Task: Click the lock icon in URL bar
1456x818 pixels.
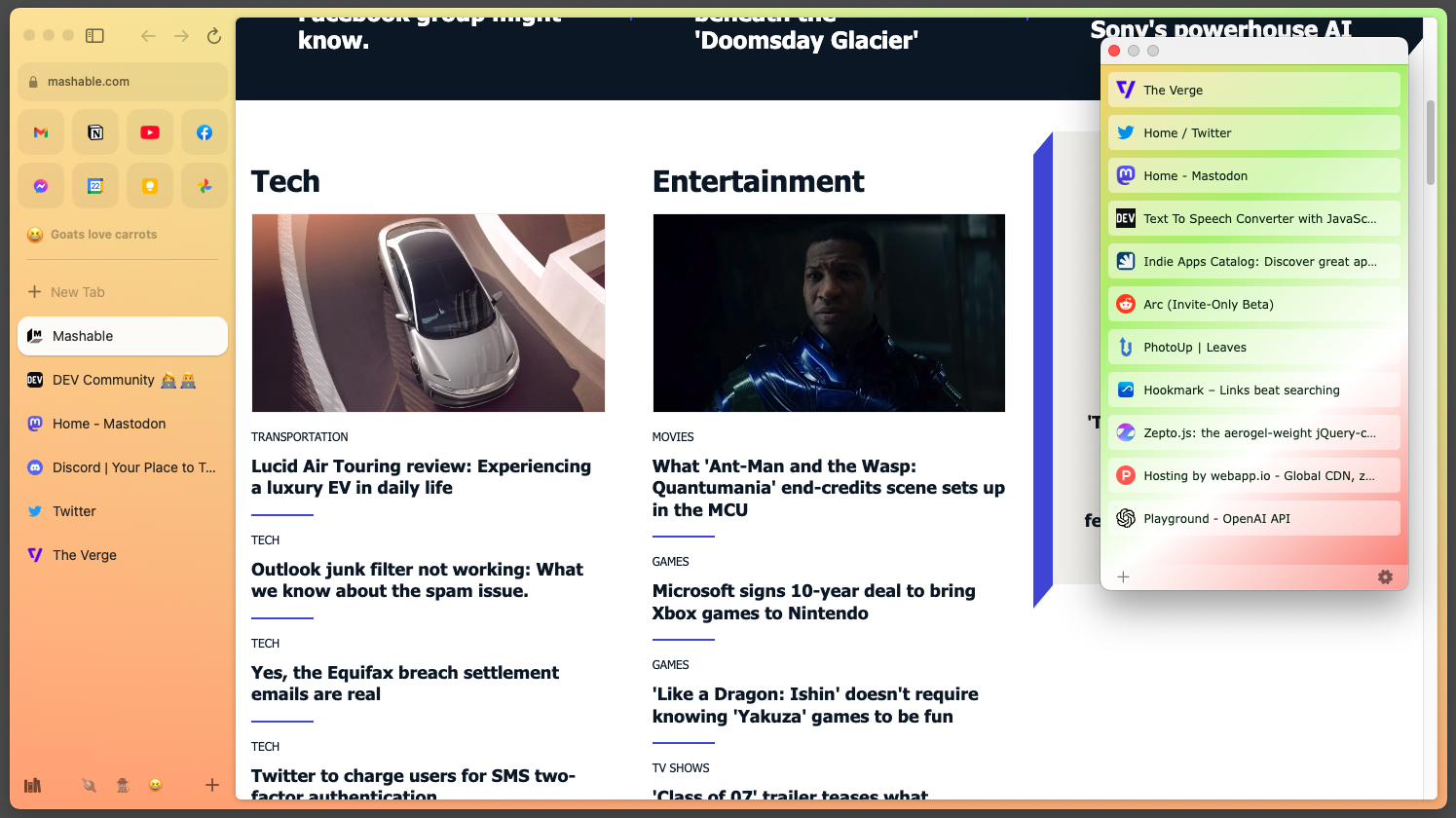Action: [x=34, y=82]
